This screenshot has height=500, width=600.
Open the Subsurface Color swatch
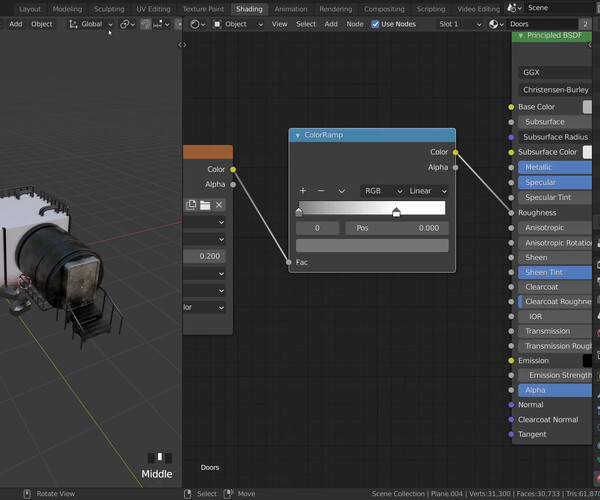click(x=587, y=152)
